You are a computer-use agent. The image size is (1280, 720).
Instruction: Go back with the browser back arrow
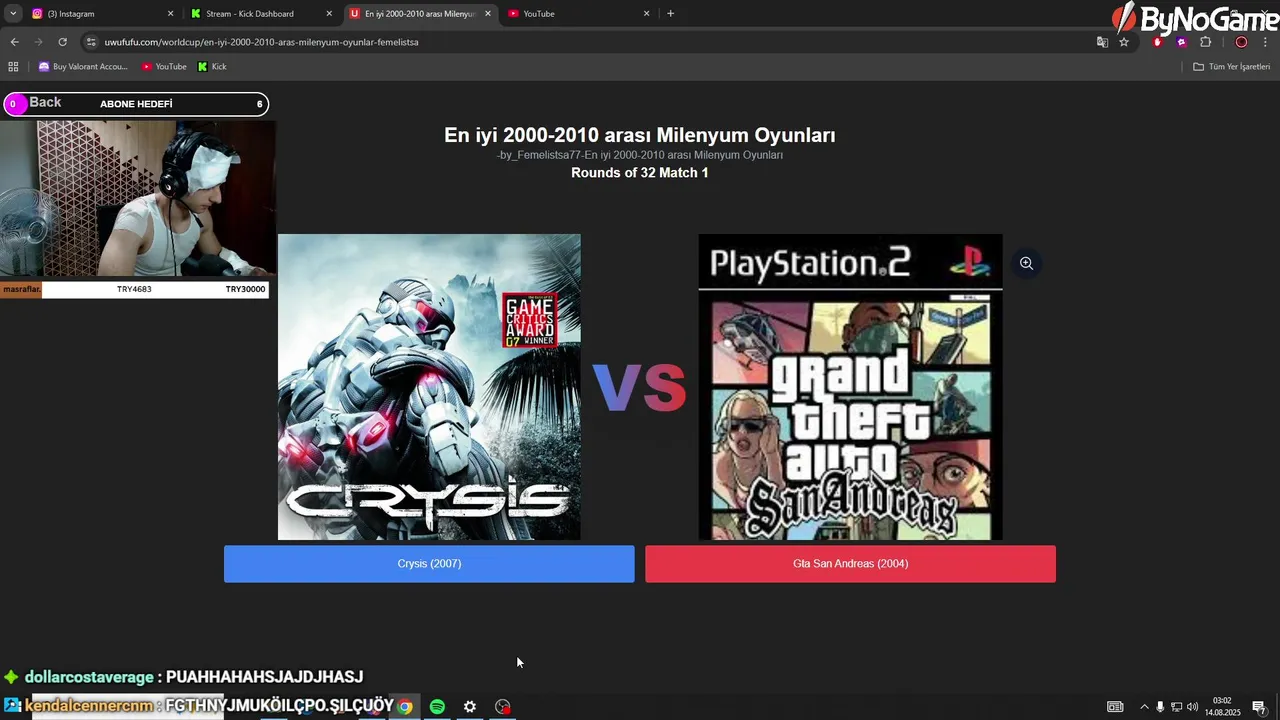tap(14, 42)
